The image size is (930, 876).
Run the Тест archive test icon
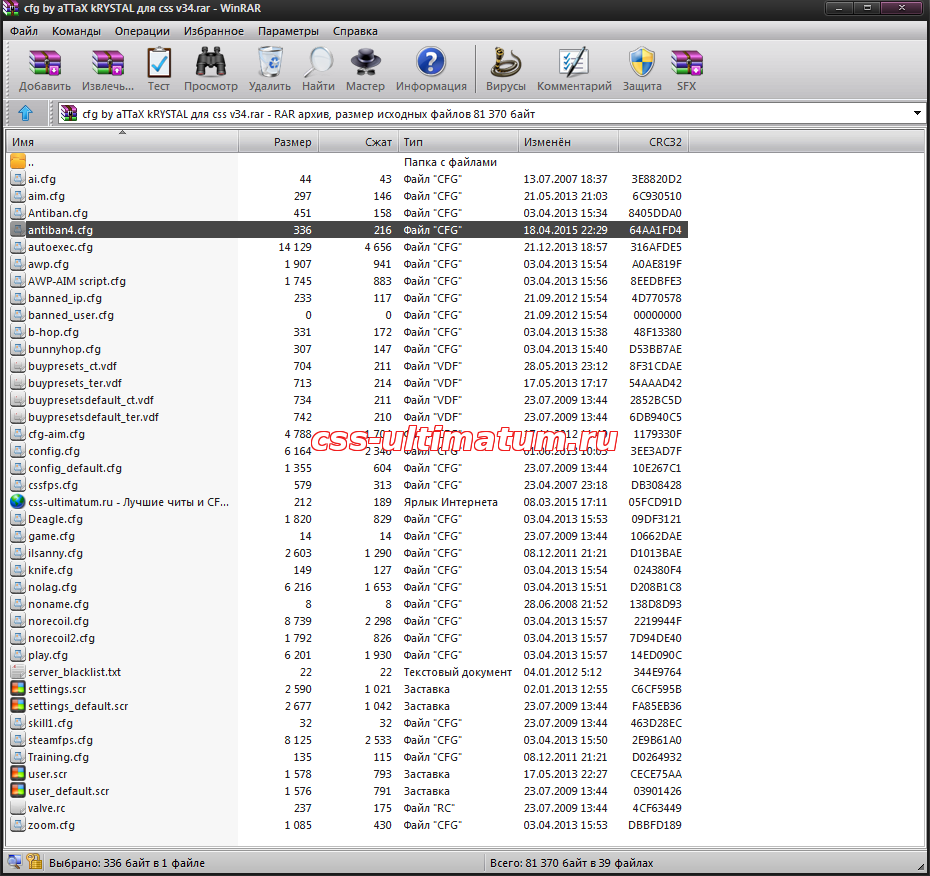158,62
